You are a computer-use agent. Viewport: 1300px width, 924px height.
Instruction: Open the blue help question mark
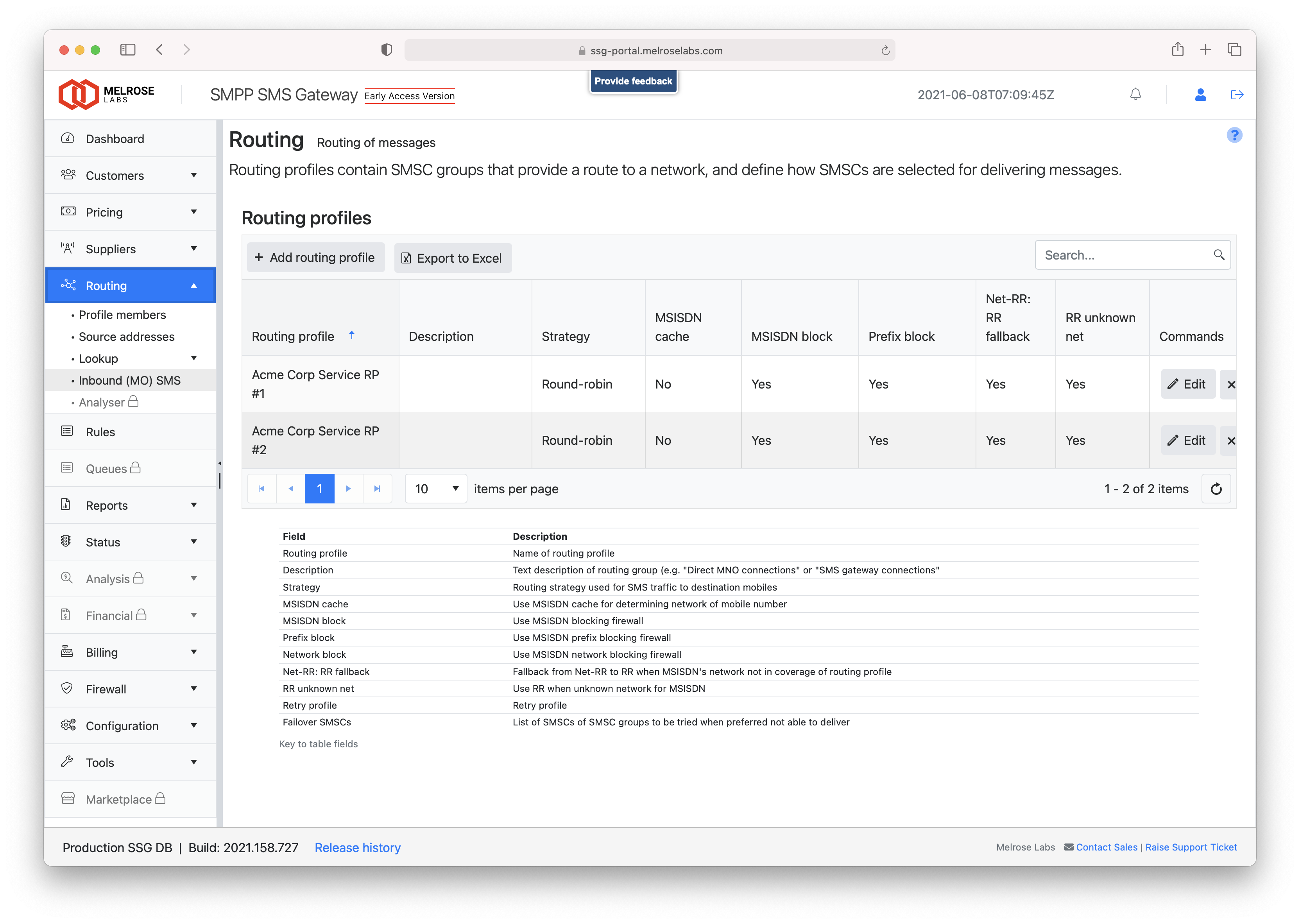click(x=1234, y=135)
